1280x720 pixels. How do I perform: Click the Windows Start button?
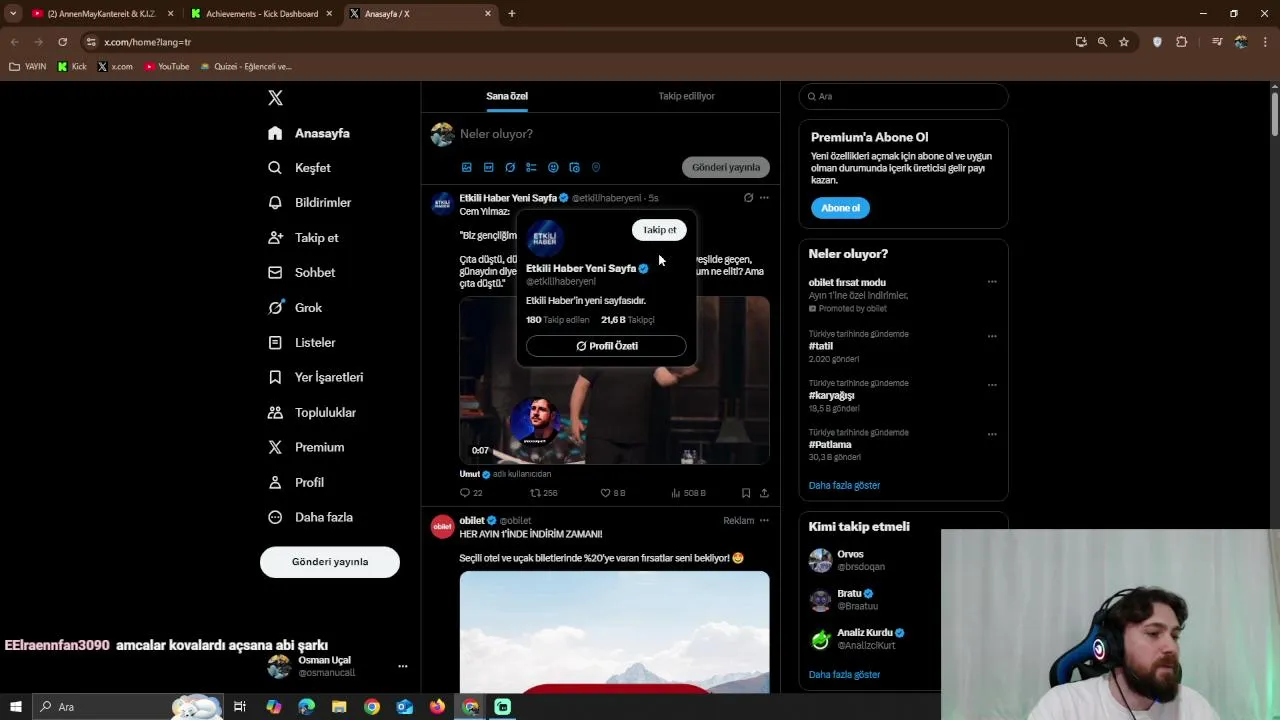(15, 707)
